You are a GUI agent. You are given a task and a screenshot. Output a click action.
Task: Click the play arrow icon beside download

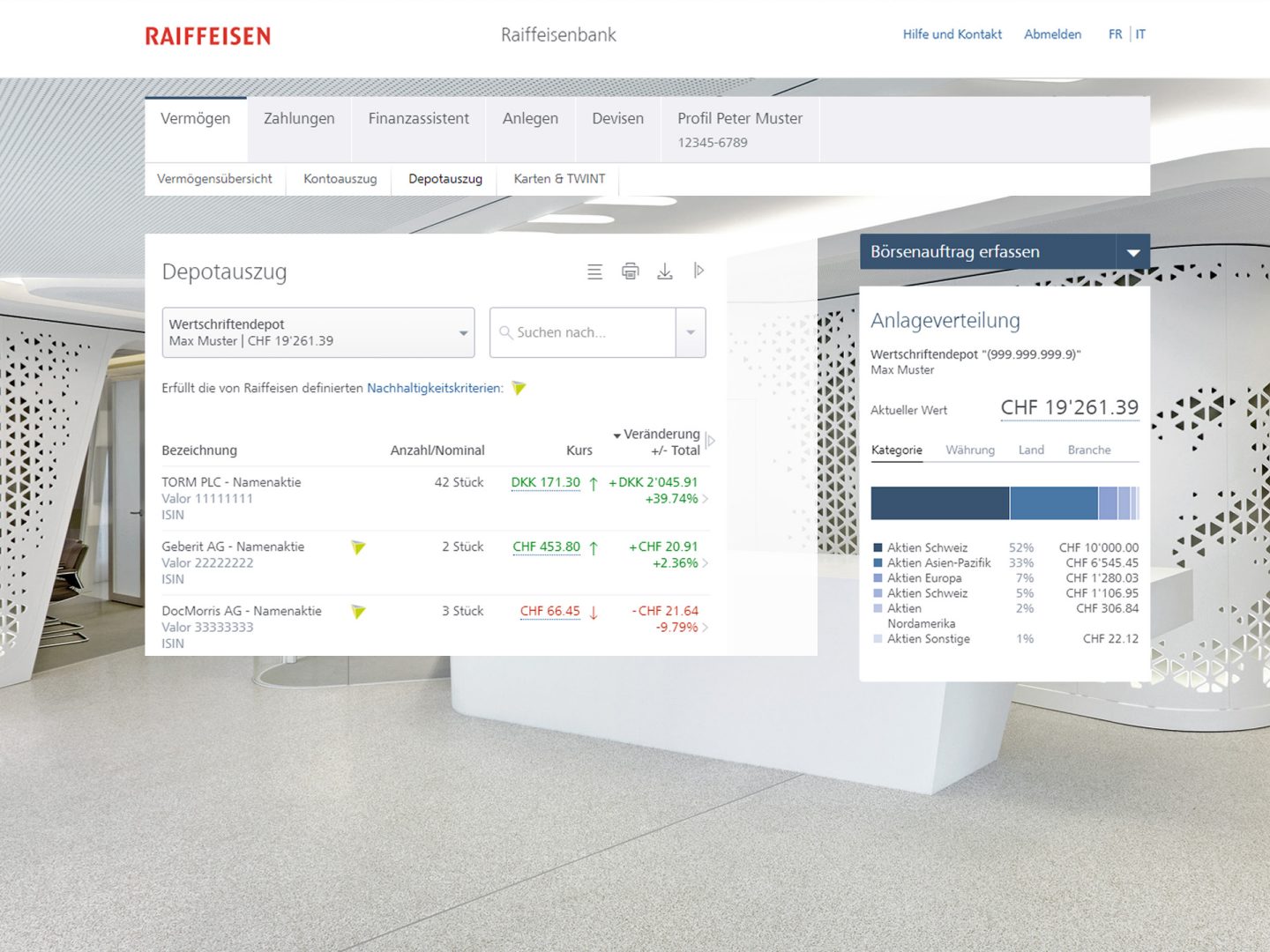698,271
